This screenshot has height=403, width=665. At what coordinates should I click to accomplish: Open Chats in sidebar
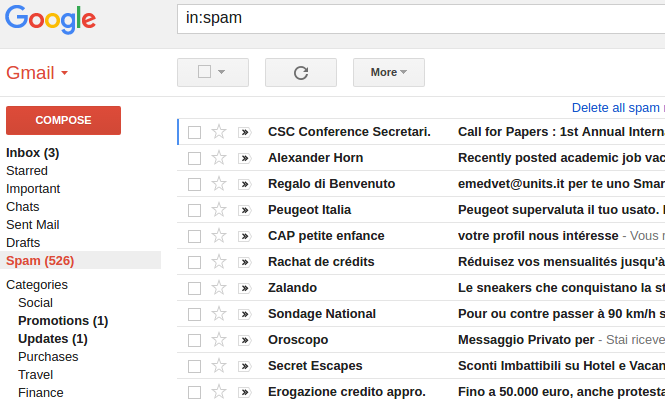pos(22,207)
